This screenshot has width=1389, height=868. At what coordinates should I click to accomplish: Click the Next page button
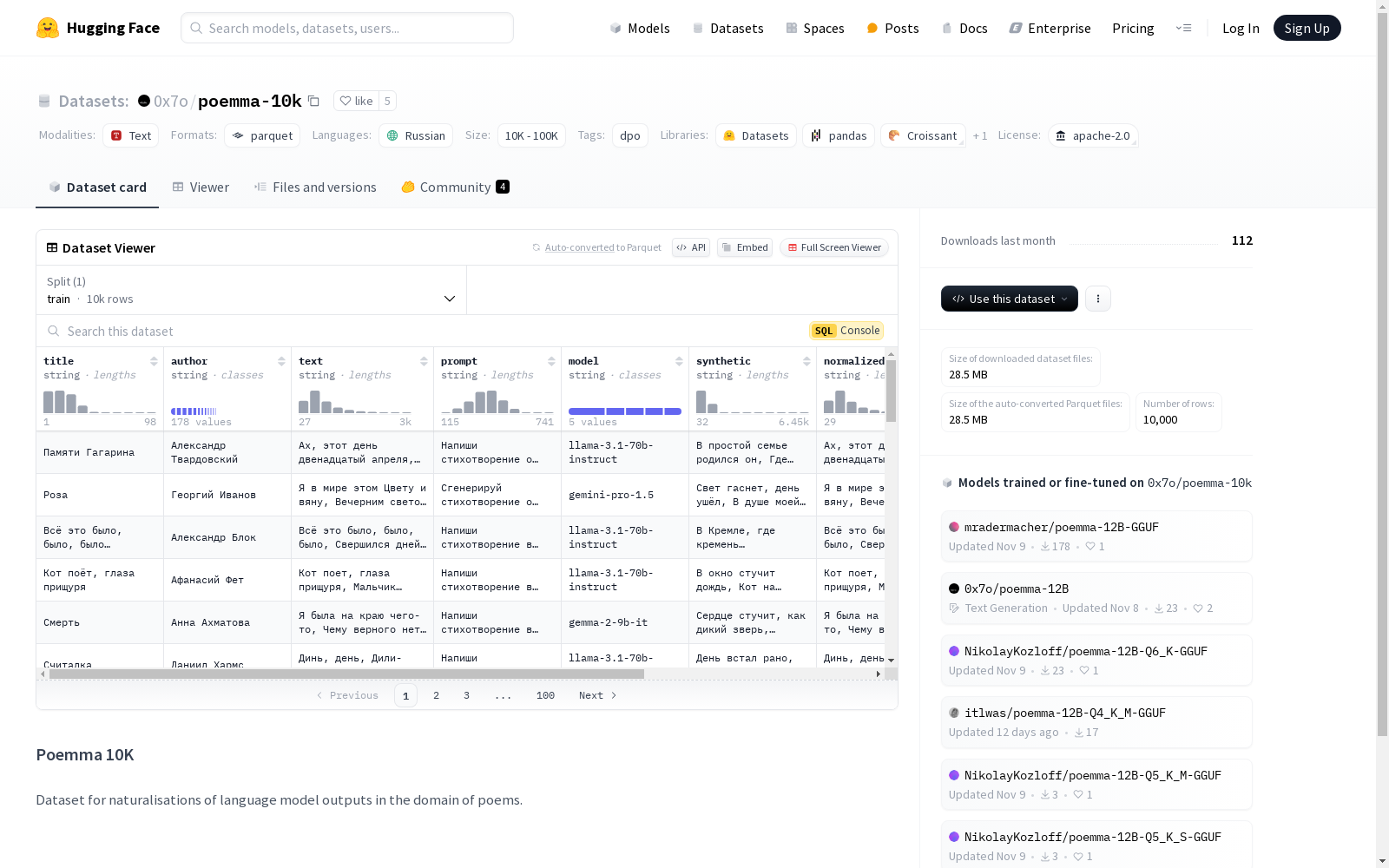(x=598, y=695)
